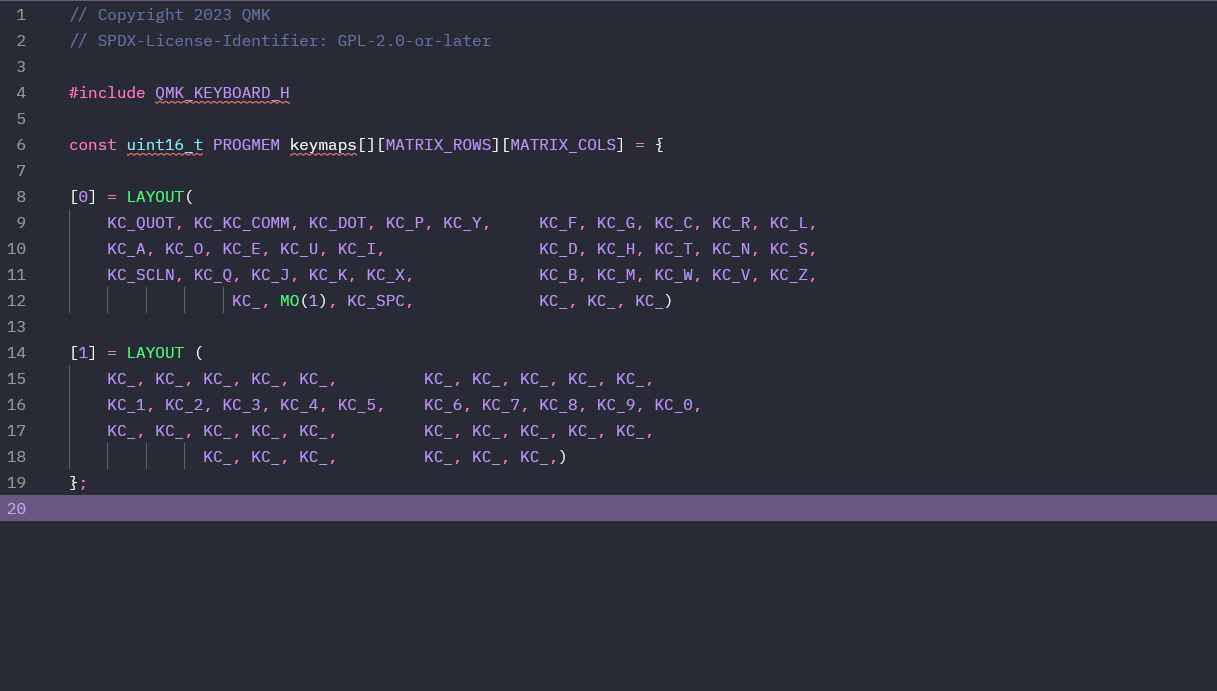Viewport: 1217px width, 691px height.
Task: Click the QMK_KEYBOARD_H identifier
Action: tap(222, 93)
